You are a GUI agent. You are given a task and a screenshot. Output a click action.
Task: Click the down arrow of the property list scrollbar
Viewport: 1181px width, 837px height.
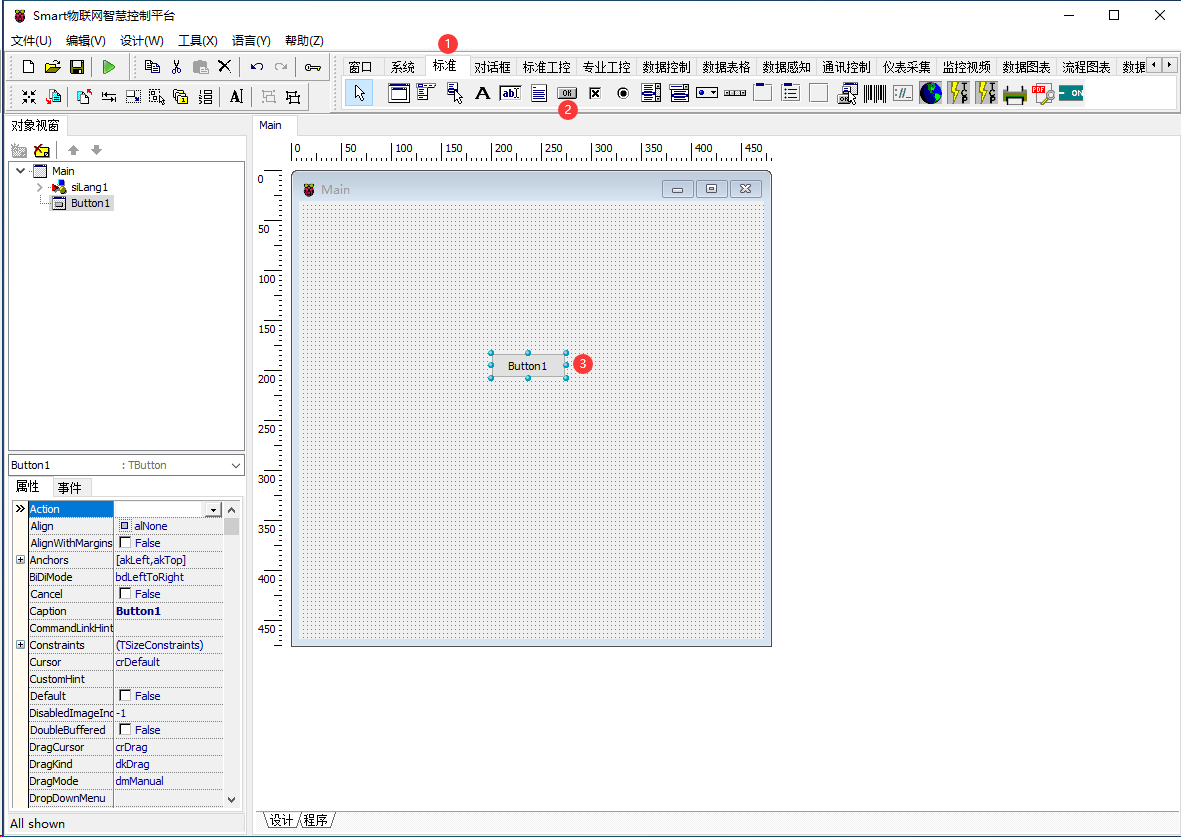pyautogui.click(x=231, y=799)
